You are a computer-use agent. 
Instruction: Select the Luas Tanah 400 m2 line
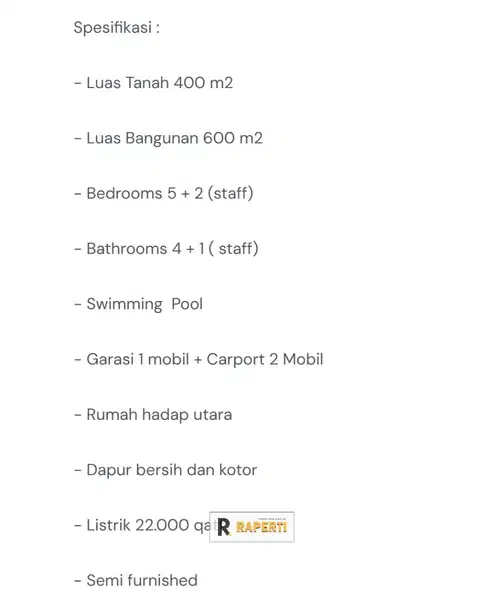pos(153,83)
